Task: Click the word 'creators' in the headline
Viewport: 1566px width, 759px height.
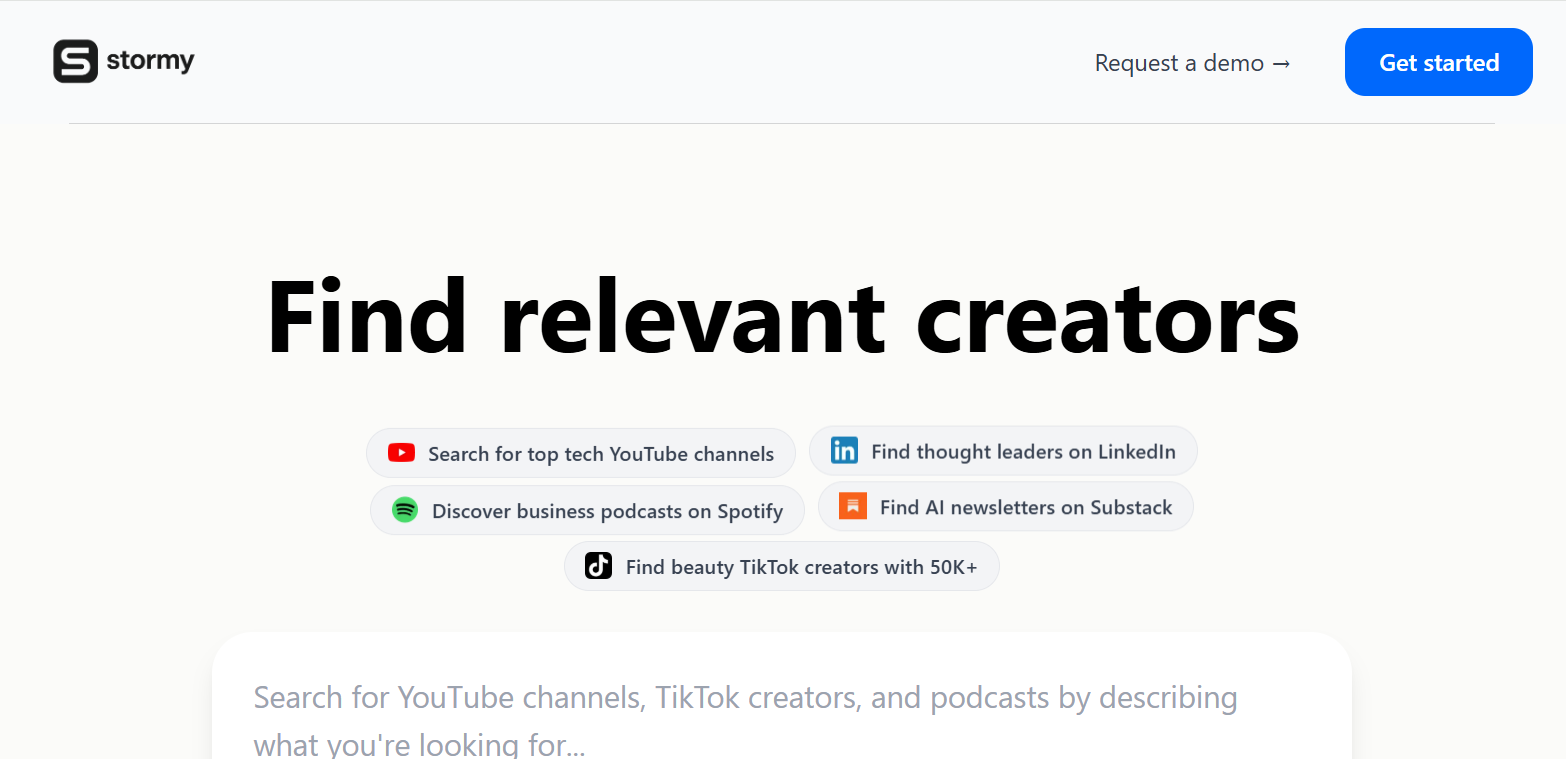Action: point(1107,316)
